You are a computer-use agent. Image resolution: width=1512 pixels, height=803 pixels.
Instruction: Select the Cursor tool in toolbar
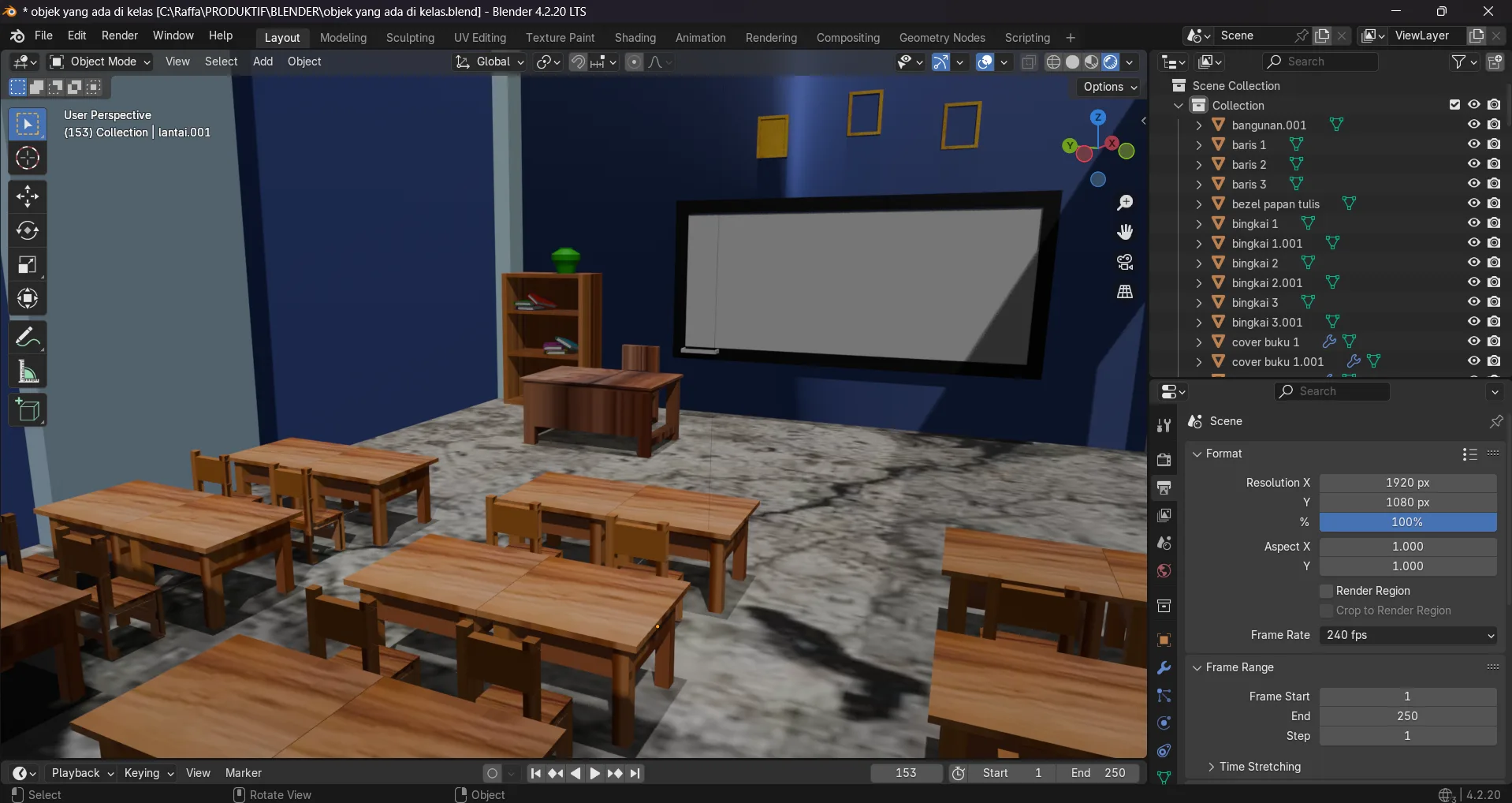28,159
